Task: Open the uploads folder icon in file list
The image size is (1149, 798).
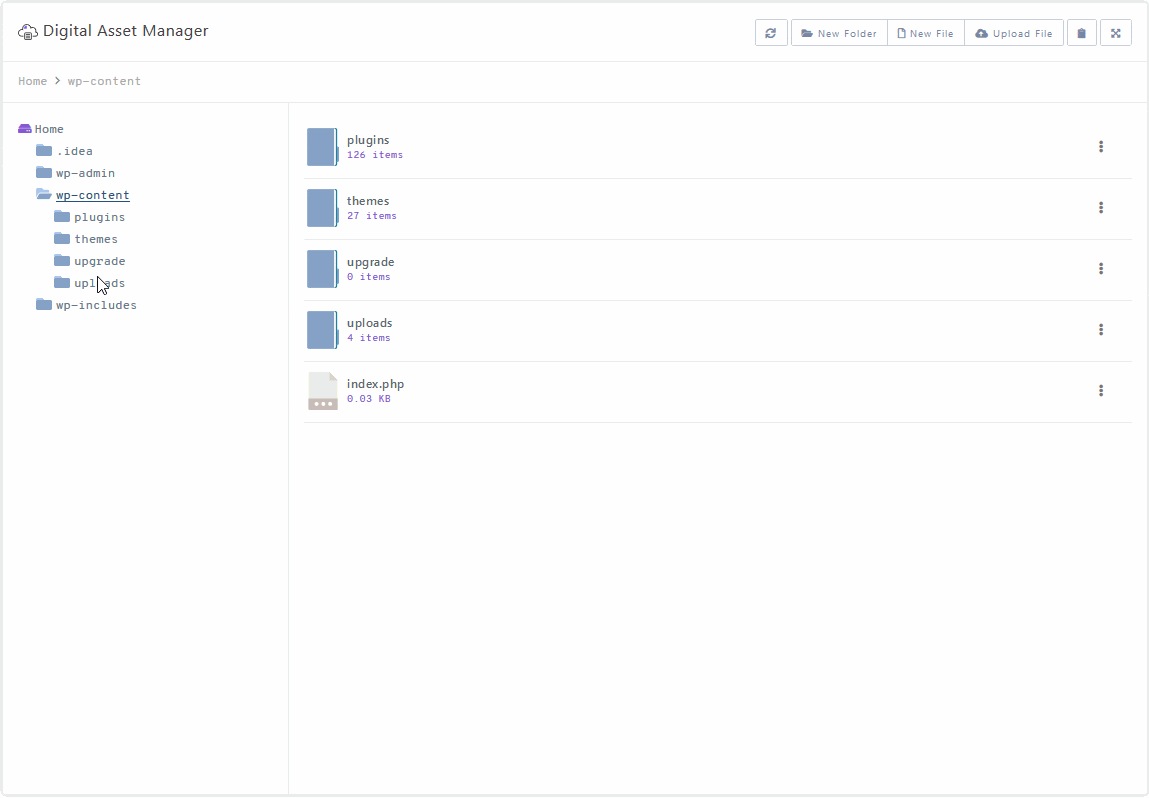Action: [322, 330]
